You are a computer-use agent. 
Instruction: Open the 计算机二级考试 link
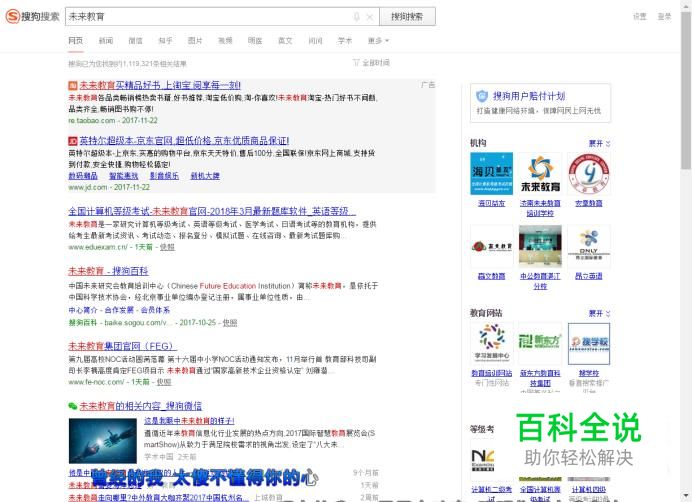tap(492, 494)
